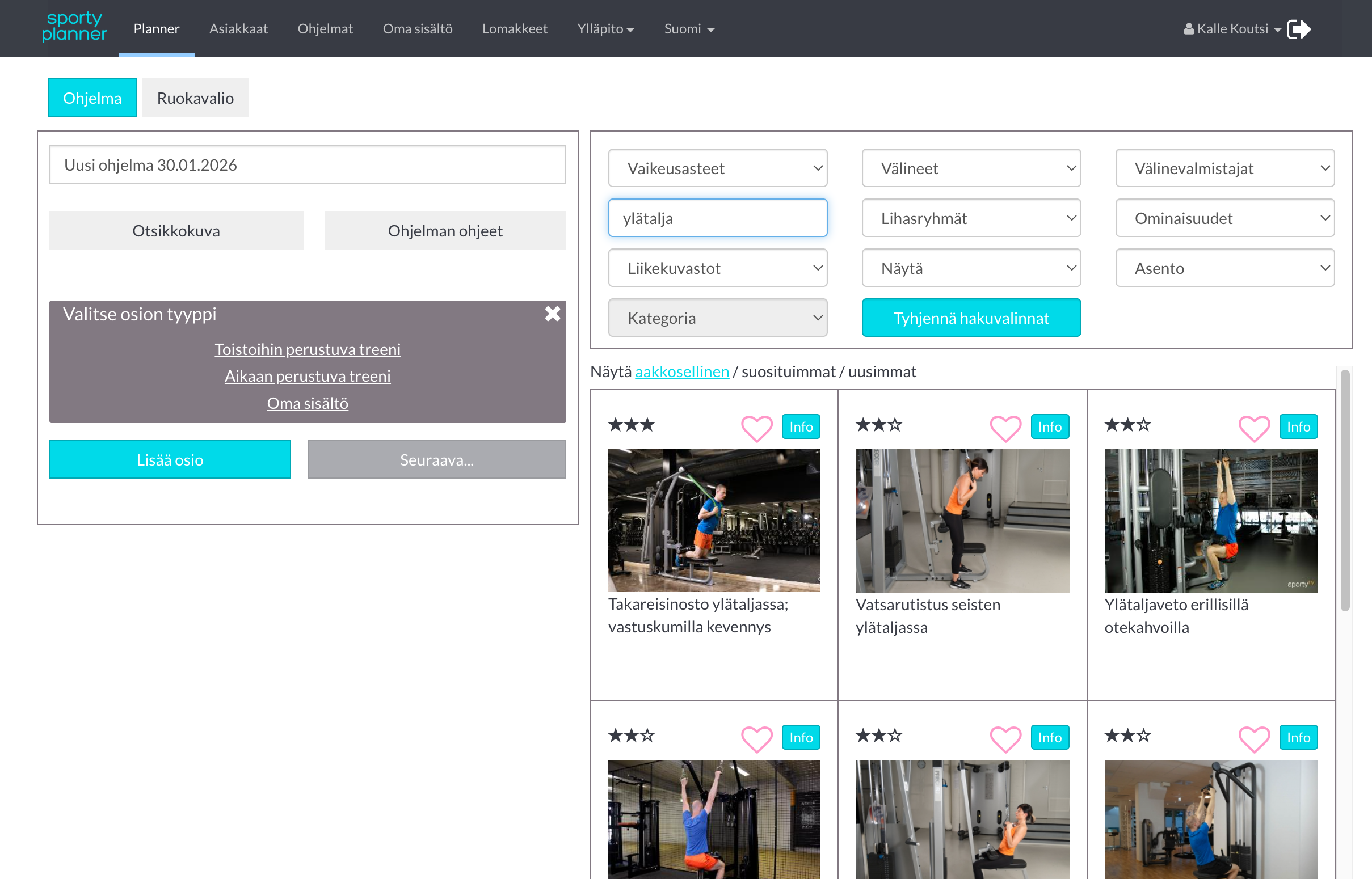1372x879 pixels.
Task: Toggle the heart on Vatsarutistus seisten ylätaljassa
Action: [x=1006, y=428]
